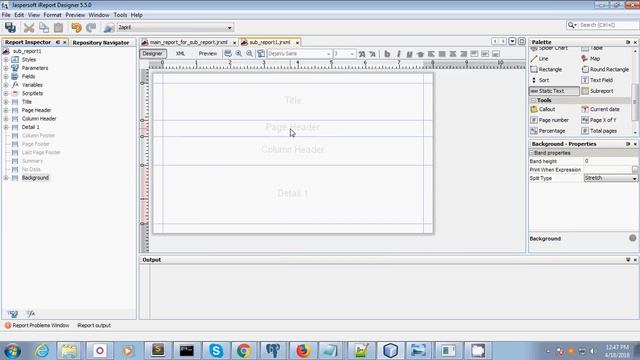Viewport: 640px width, 360px height.
Task: Zoom out on the report designer
Action: point(249,53)
